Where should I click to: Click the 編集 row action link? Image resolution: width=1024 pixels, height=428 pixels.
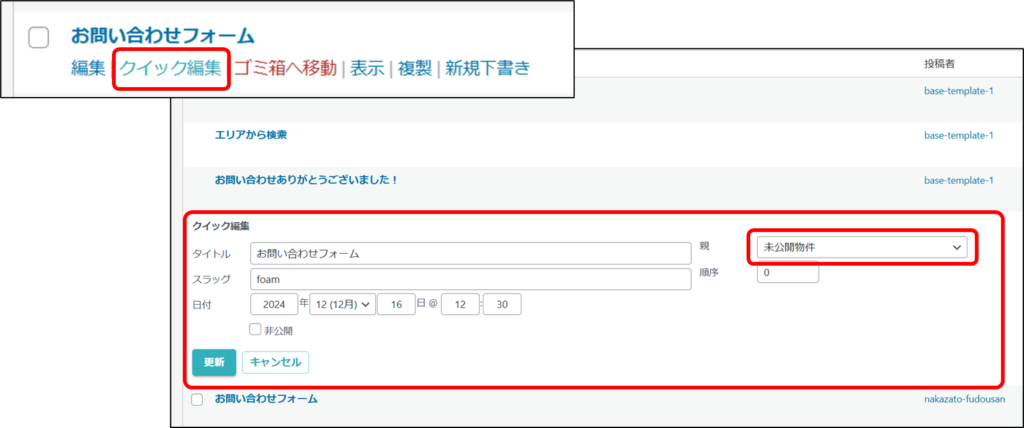(89, 69)
